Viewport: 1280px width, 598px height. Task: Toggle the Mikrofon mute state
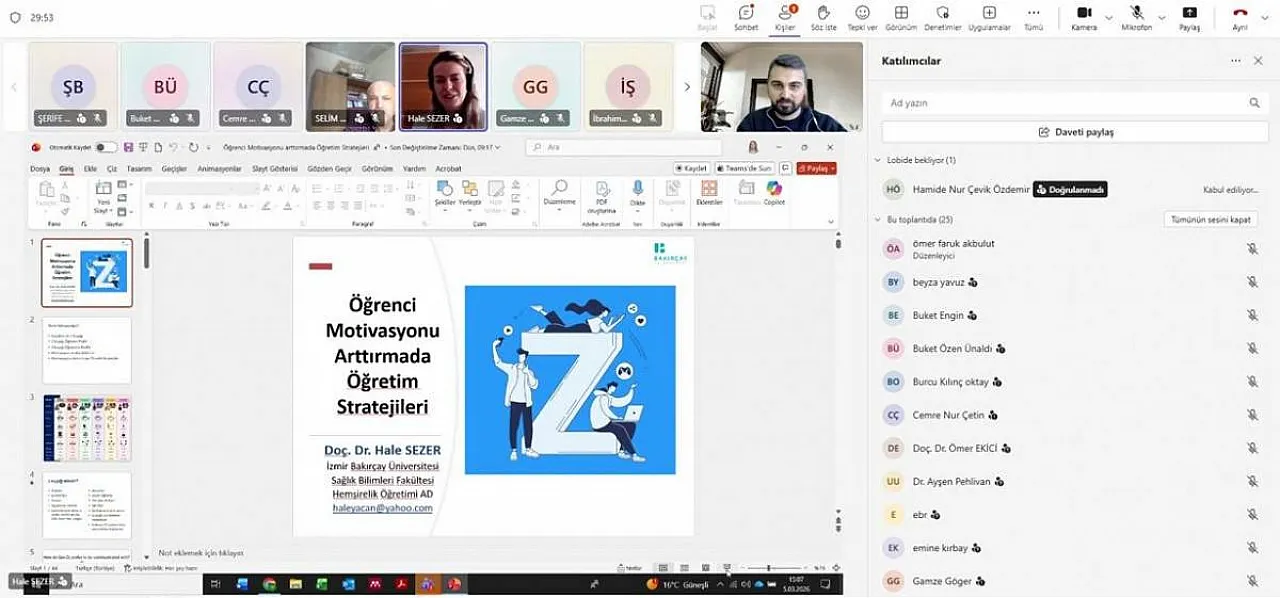[1137, 16]
